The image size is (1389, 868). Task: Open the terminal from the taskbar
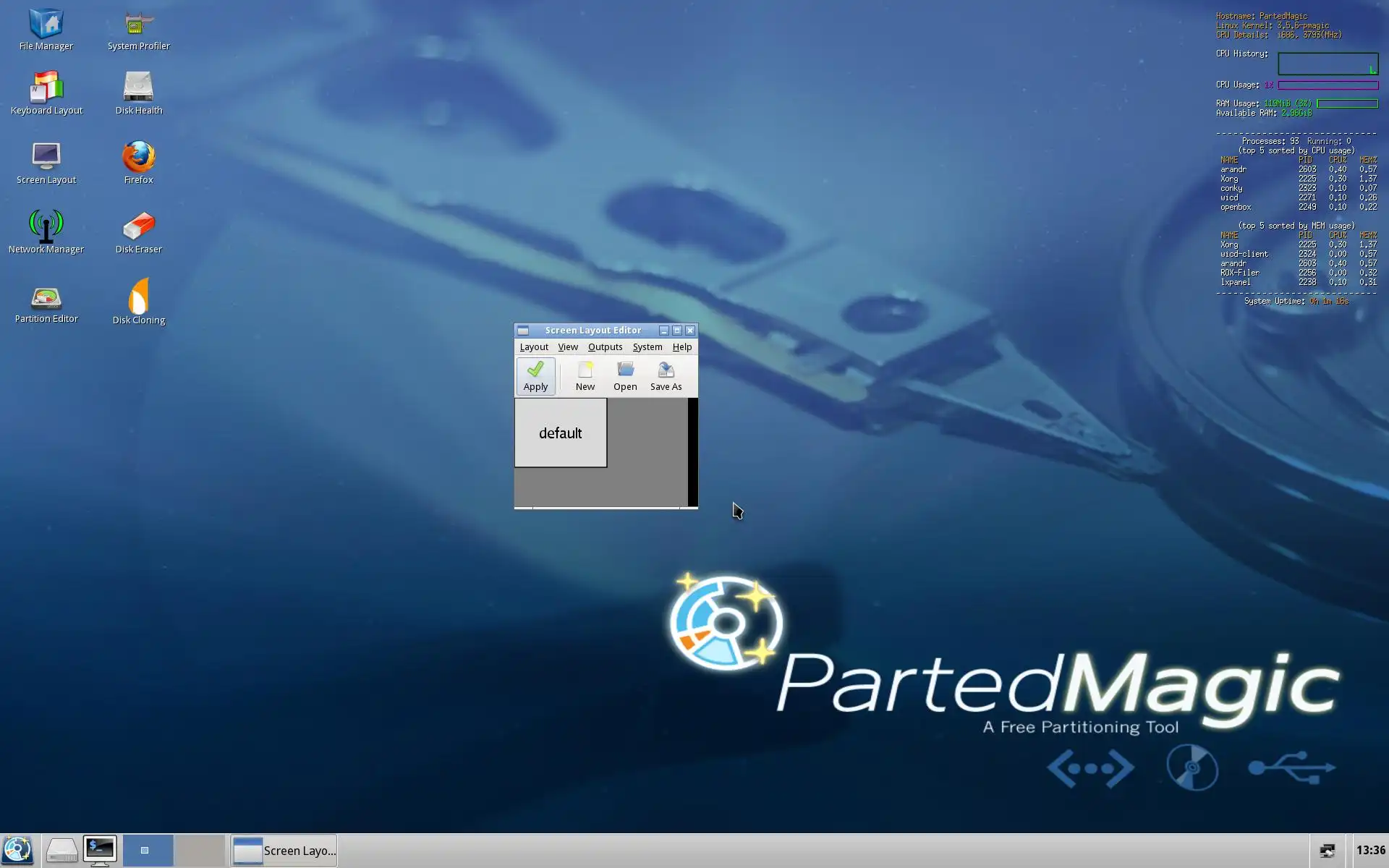tap(100, 851)
